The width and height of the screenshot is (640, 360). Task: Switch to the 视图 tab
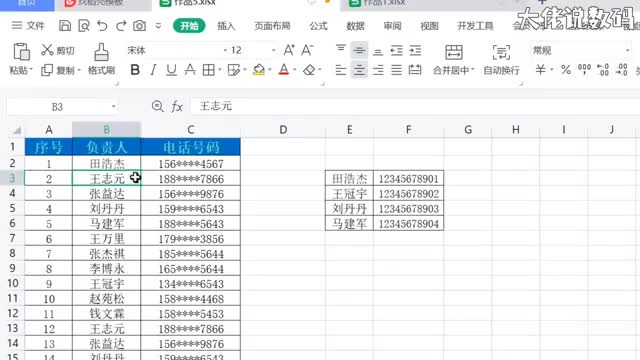coord(429,26)
